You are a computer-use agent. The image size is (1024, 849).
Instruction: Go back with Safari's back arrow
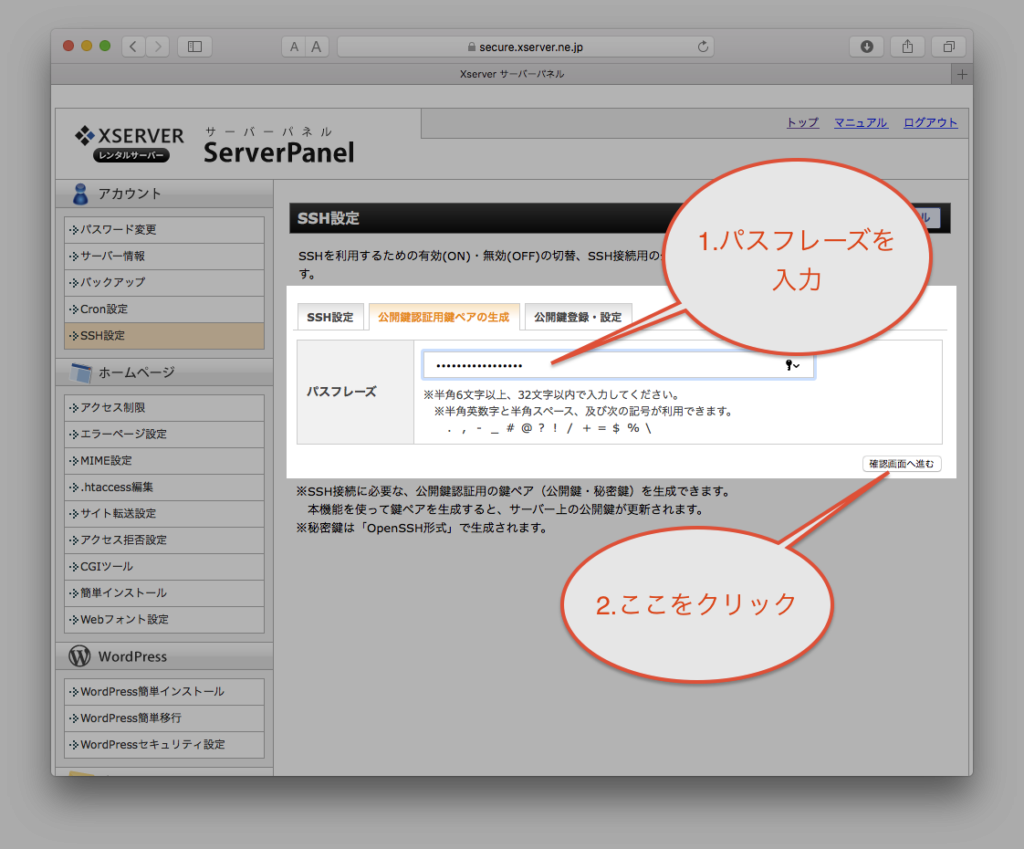click(x=134, y=46)
